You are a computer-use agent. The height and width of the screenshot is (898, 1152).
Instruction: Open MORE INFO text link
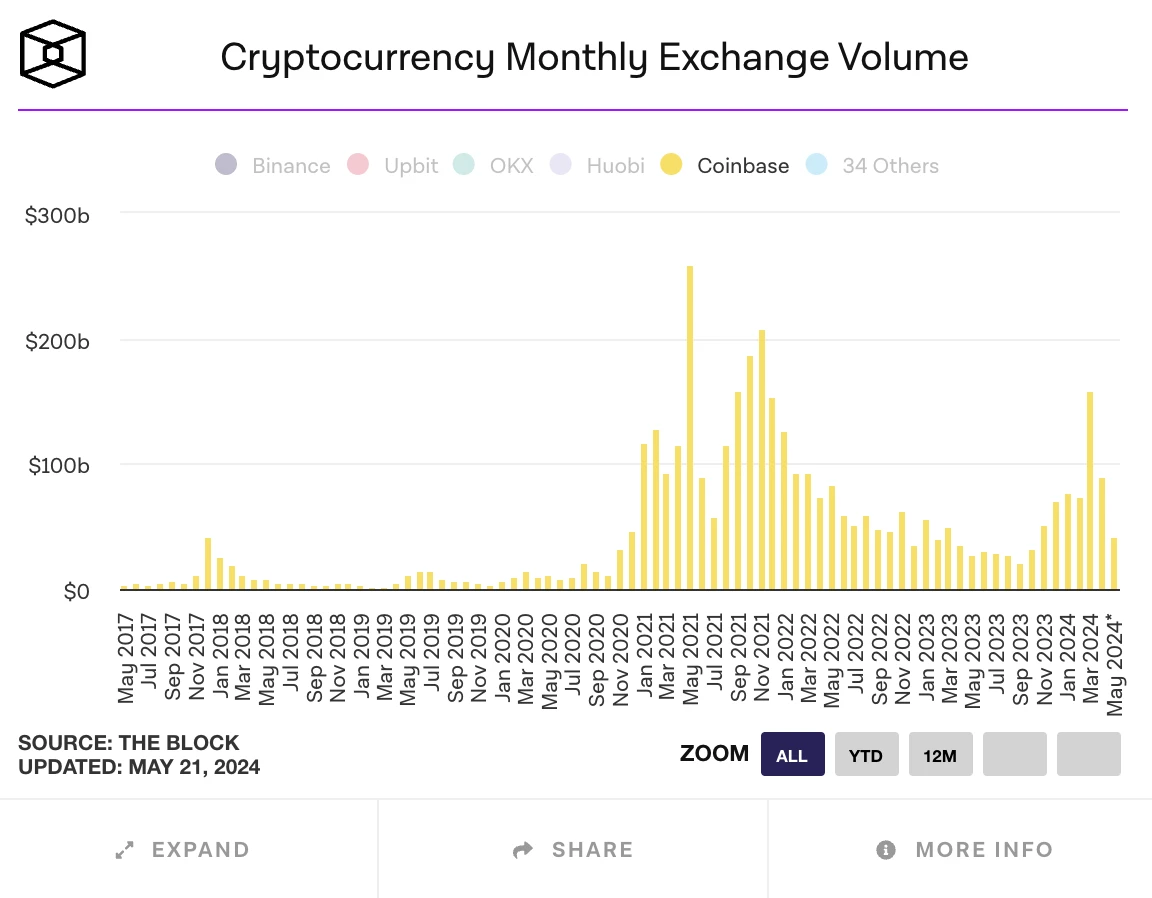[984, 850]
